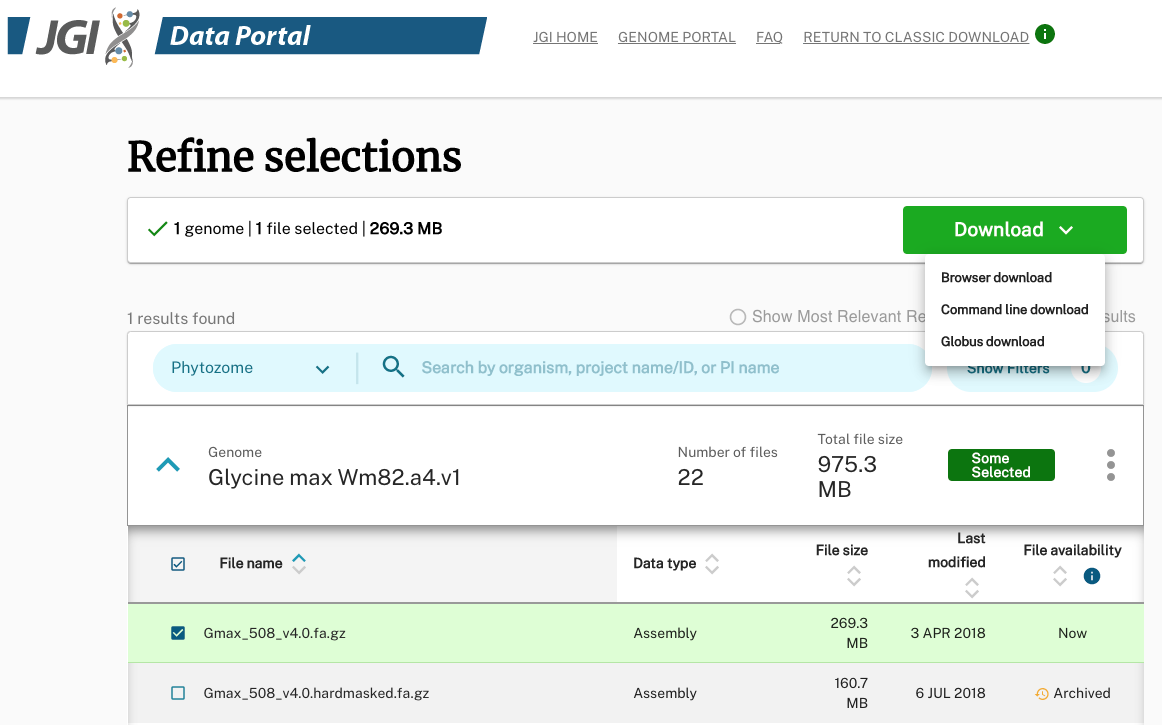
Task: Choose Command line download option
Action: [1015, 309]
